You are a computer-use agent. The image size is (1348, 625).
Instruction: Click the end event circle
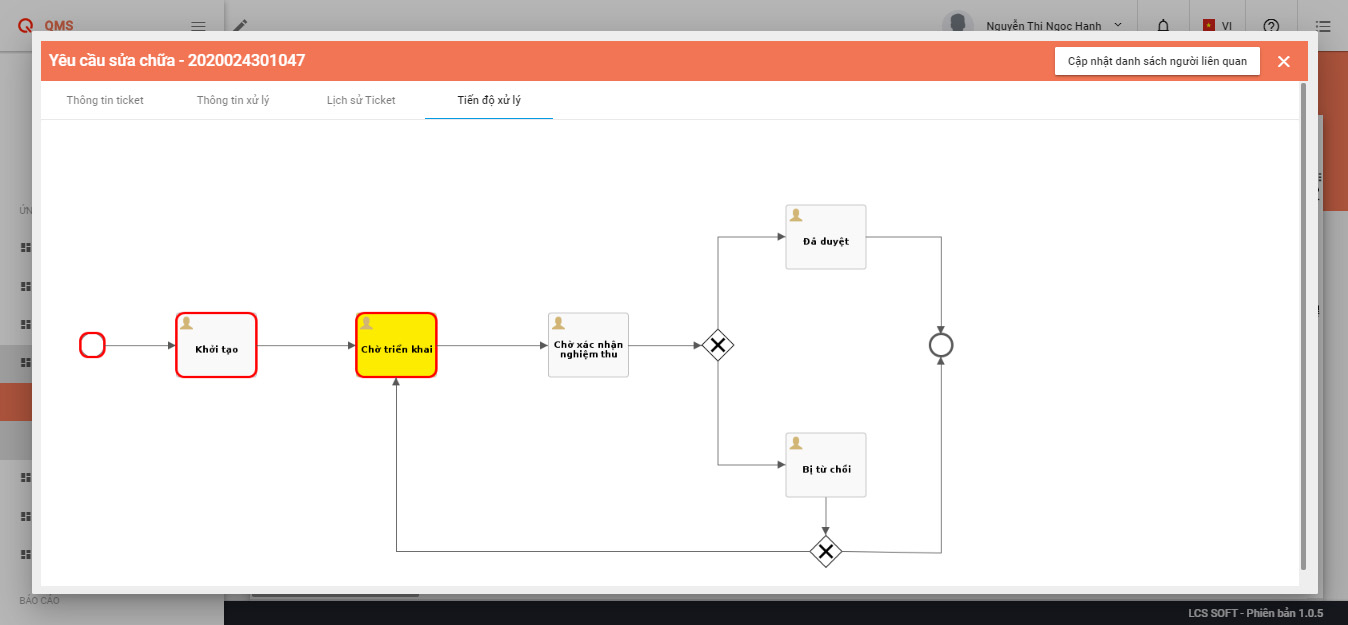pyautogui.click(x=941, y=345)
